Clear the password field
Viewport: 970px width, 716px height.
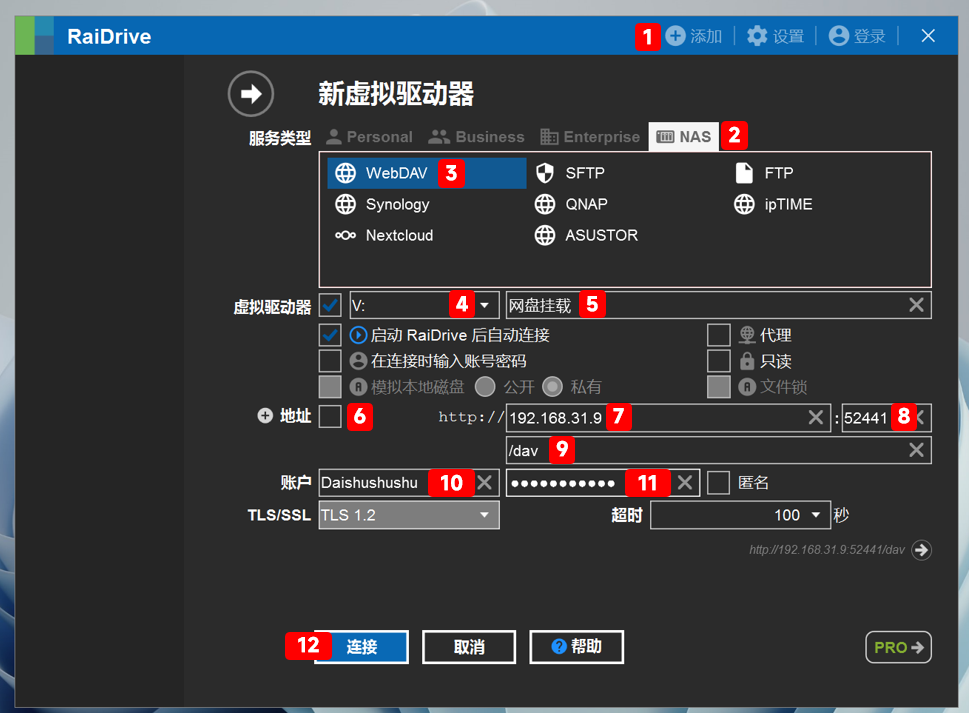coord(685,482)
